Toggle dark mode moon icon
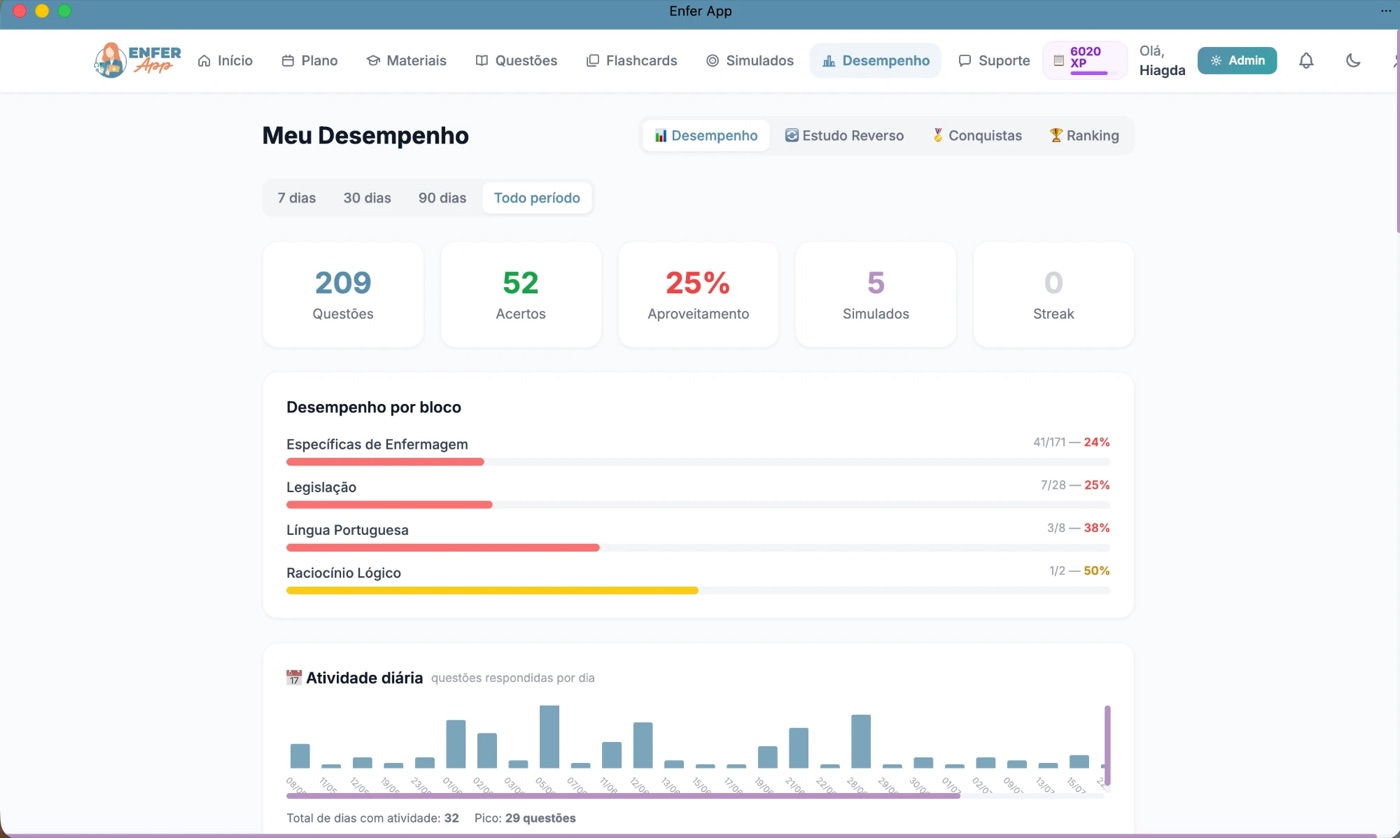The image size is (1400, 838). (1353, 60)
